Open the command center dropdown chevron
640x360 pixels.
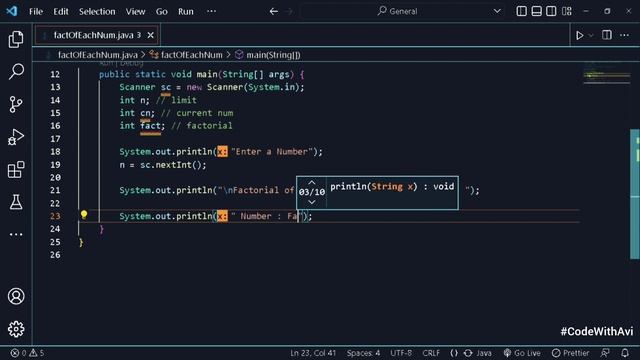tap(497, 11)
